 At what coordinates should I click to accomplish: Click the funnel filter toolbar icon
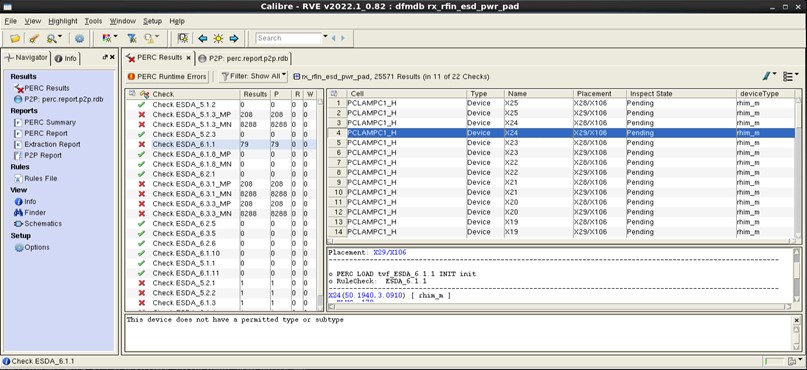131,39
